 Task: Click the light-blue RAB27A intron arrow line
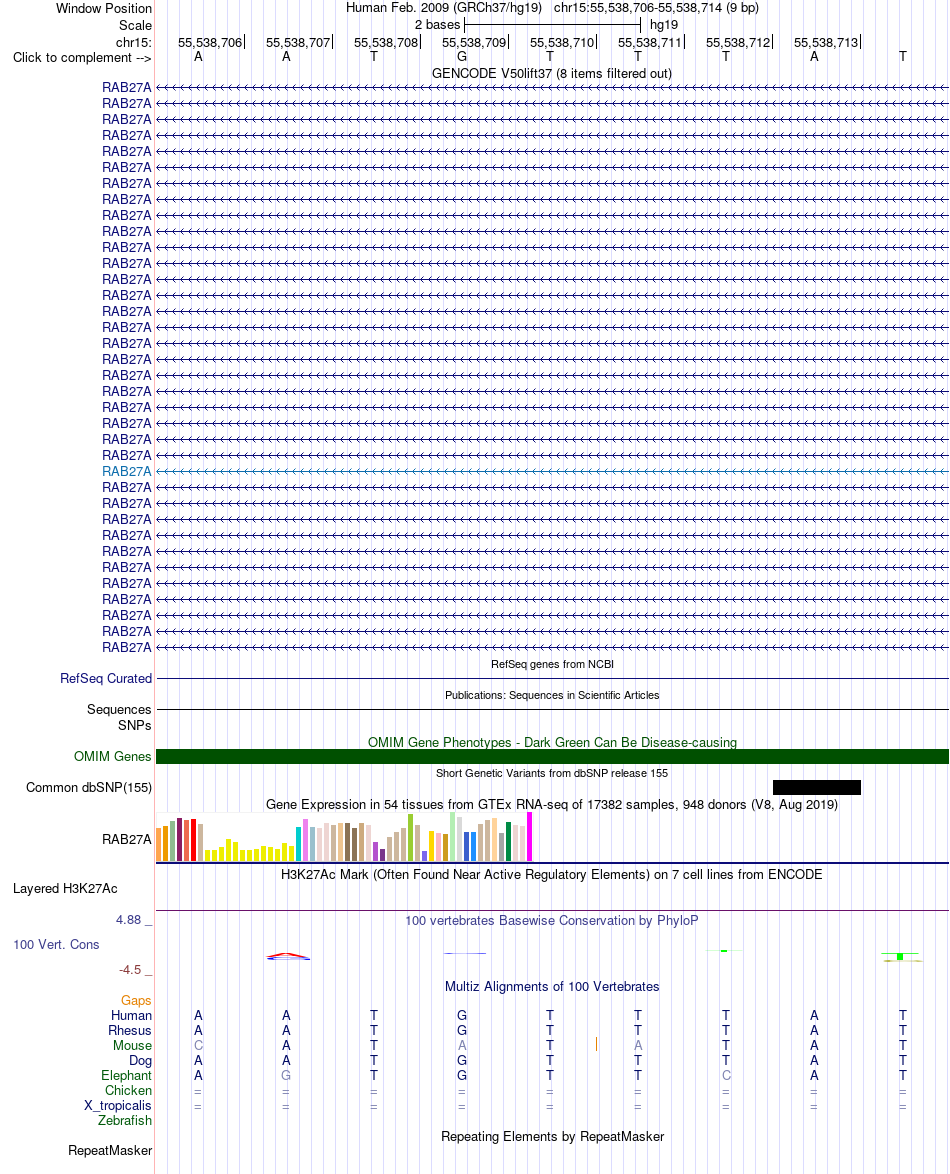point(552,472)
